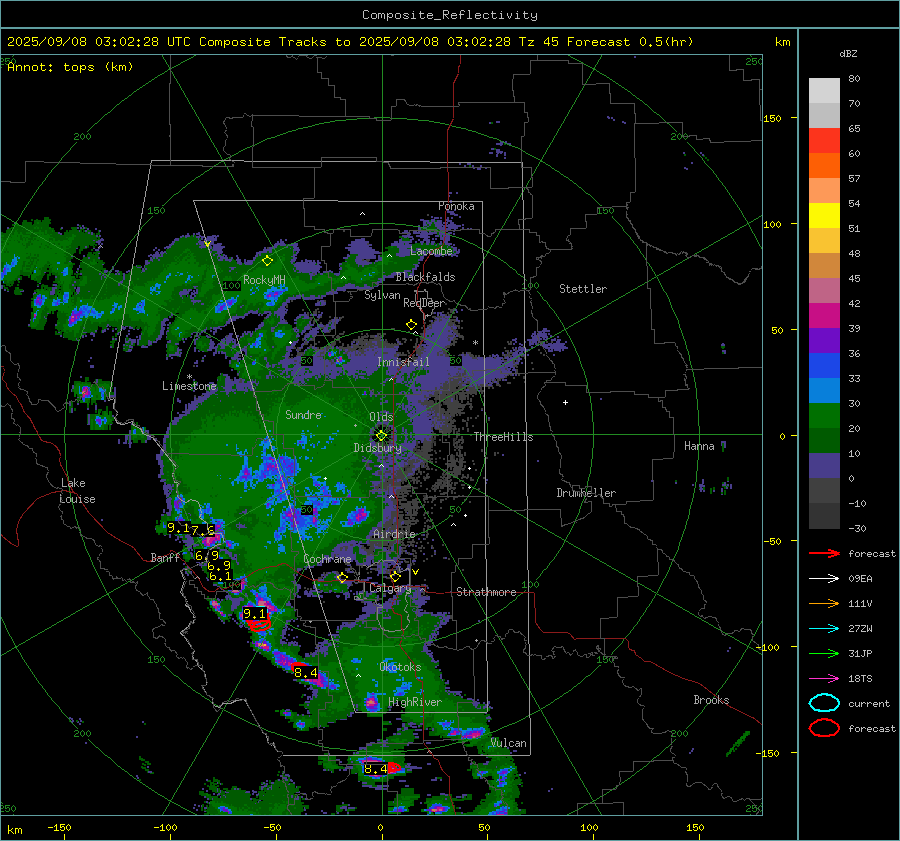Image resolution: width=900 pixels, height=841 pixels.
Task: Click the Sundre label
Action: (303, 414)
